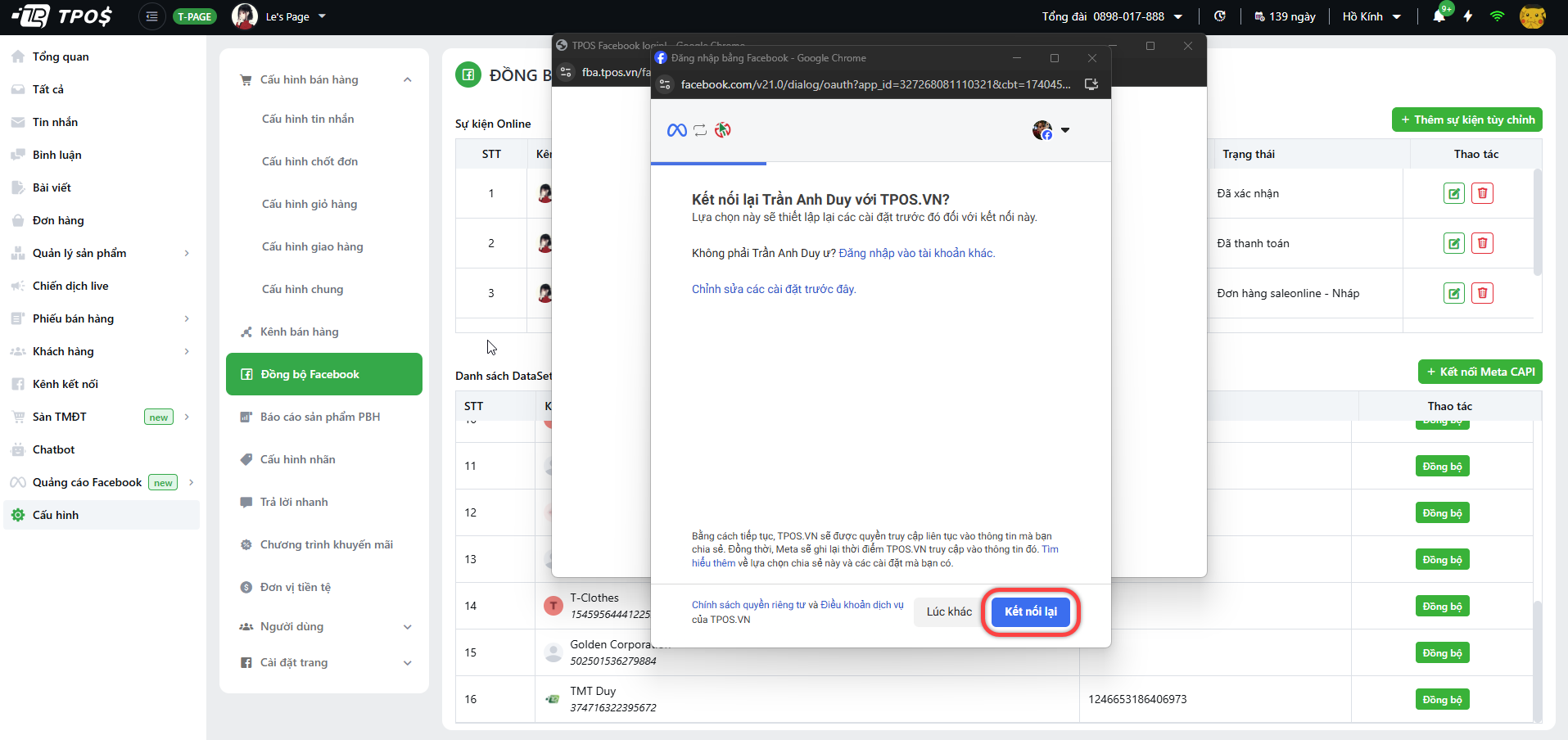Open Tổng đài 0898-017-888 dropdown
Image resolution: width=1568 pixels, height=740 pixels.
[1112, 16]
